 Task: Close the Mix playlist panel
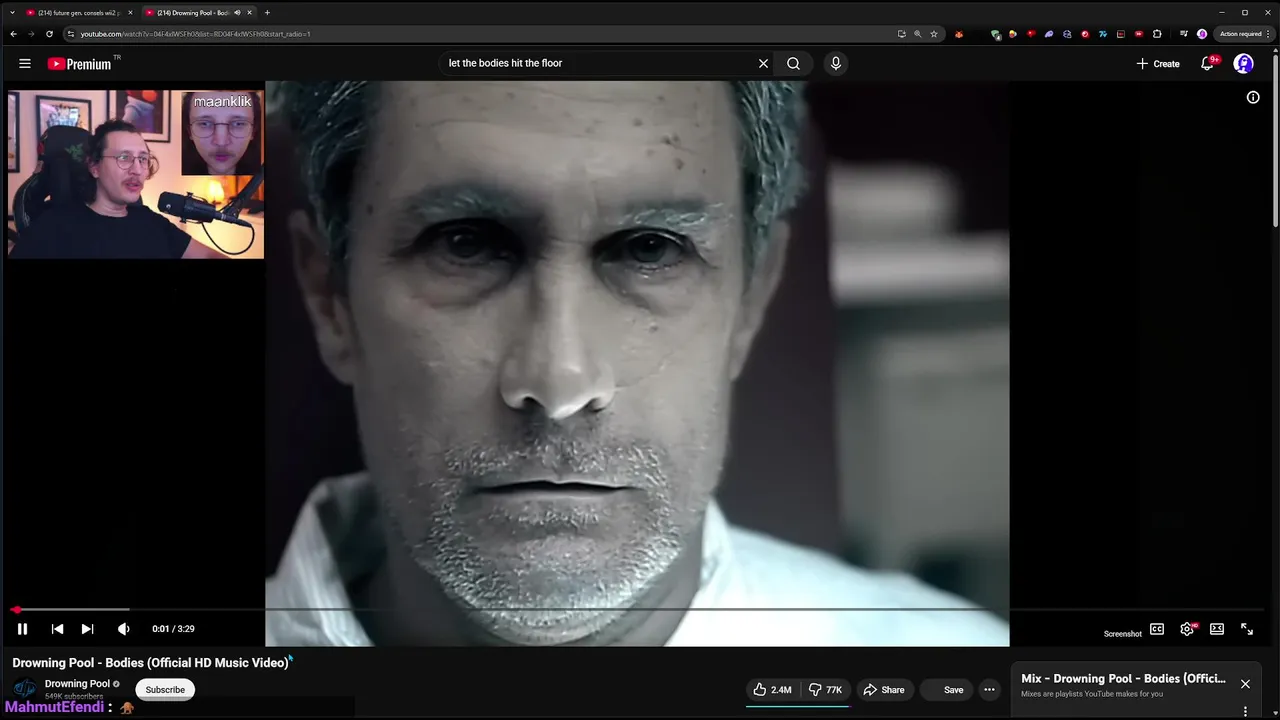pyautogui.click(x=1245, y=684)
